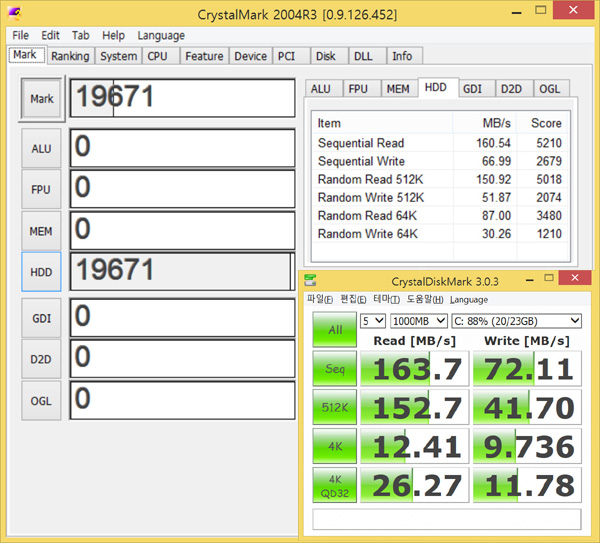
Task: Switch to the Ranking tab
Action: pyautogui.click(x=70, y=56)
